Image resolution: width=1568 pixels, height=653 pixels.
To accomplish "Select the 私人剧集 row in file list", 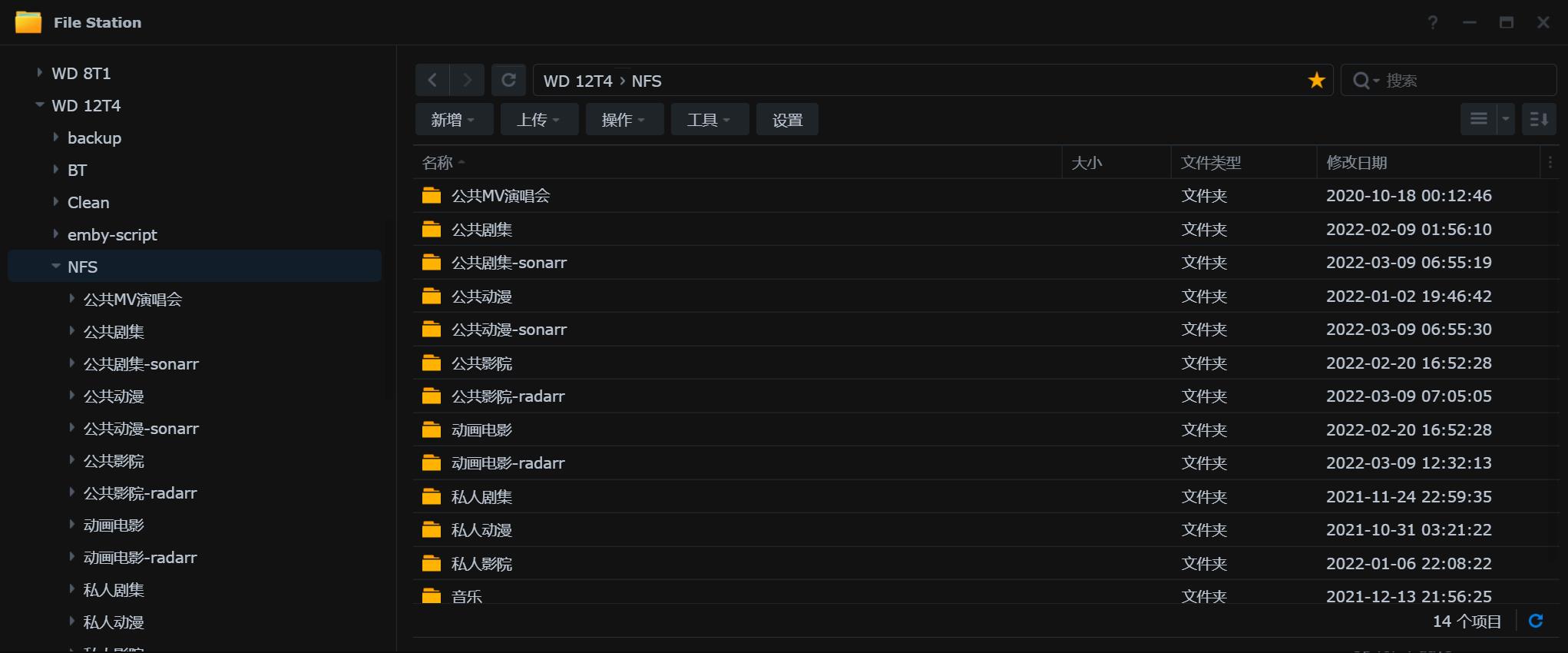I will coord(986,496).
